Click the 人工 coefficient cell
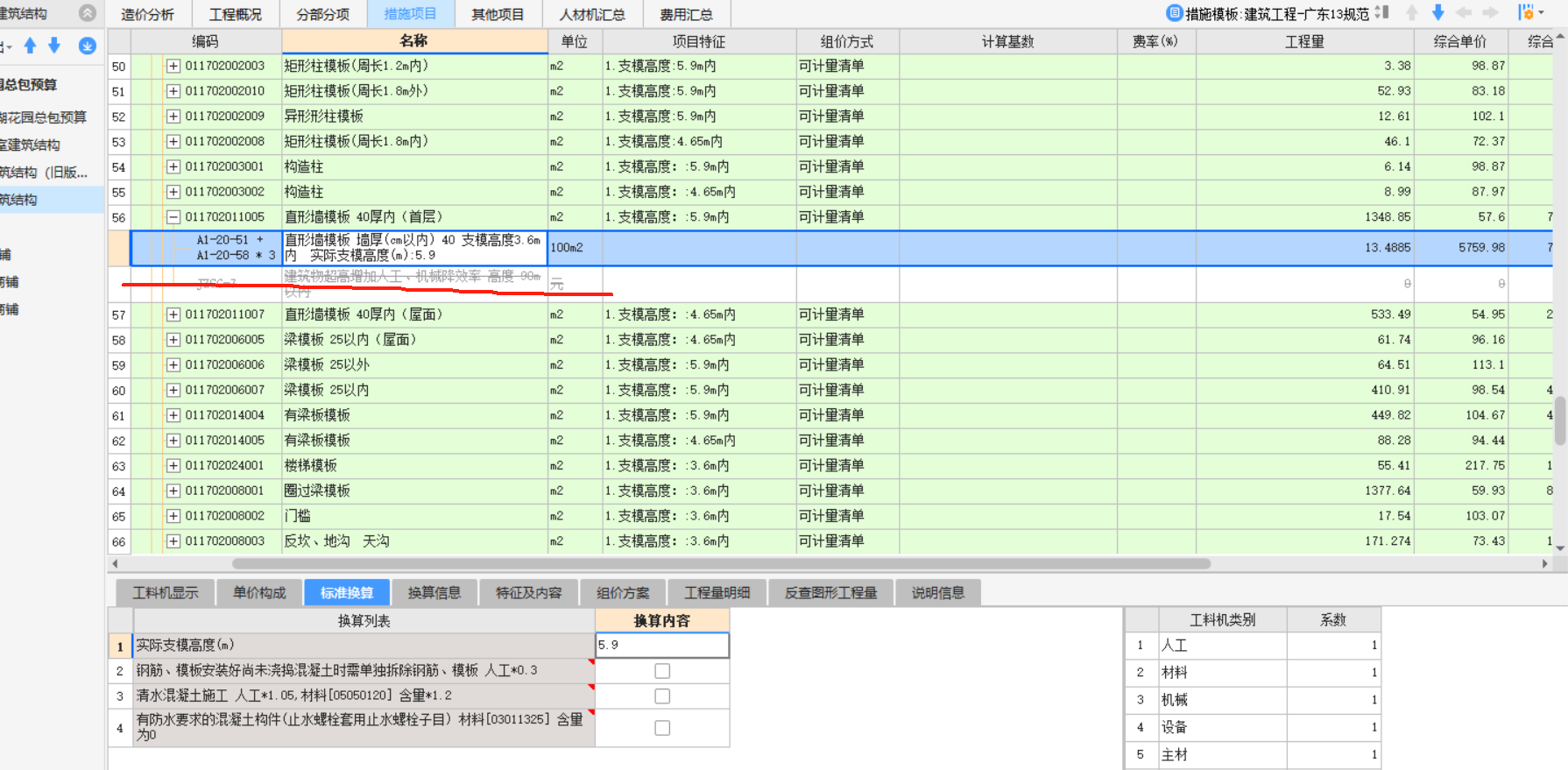Screen dimensions: 1568x770 (1333, 646)
